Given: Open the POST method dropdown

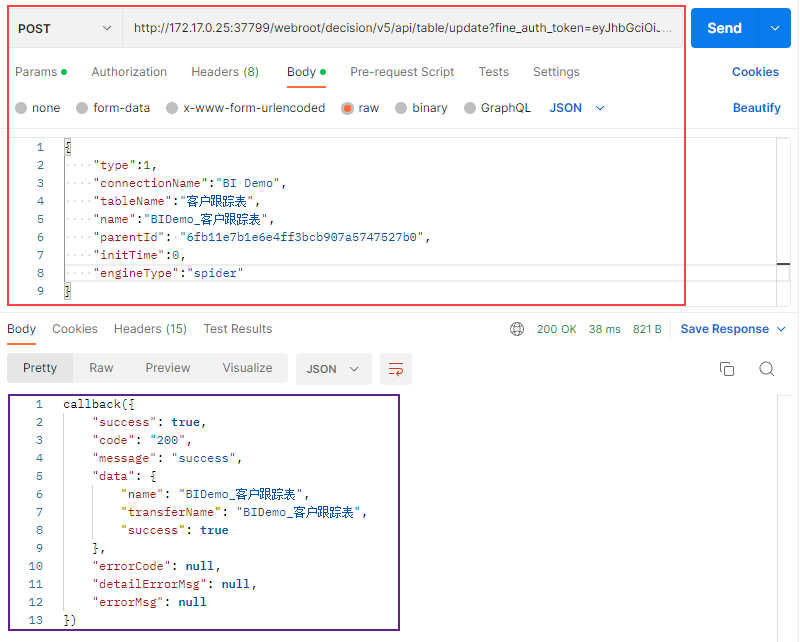Looking at the screenshot, I should coord(65,29).
